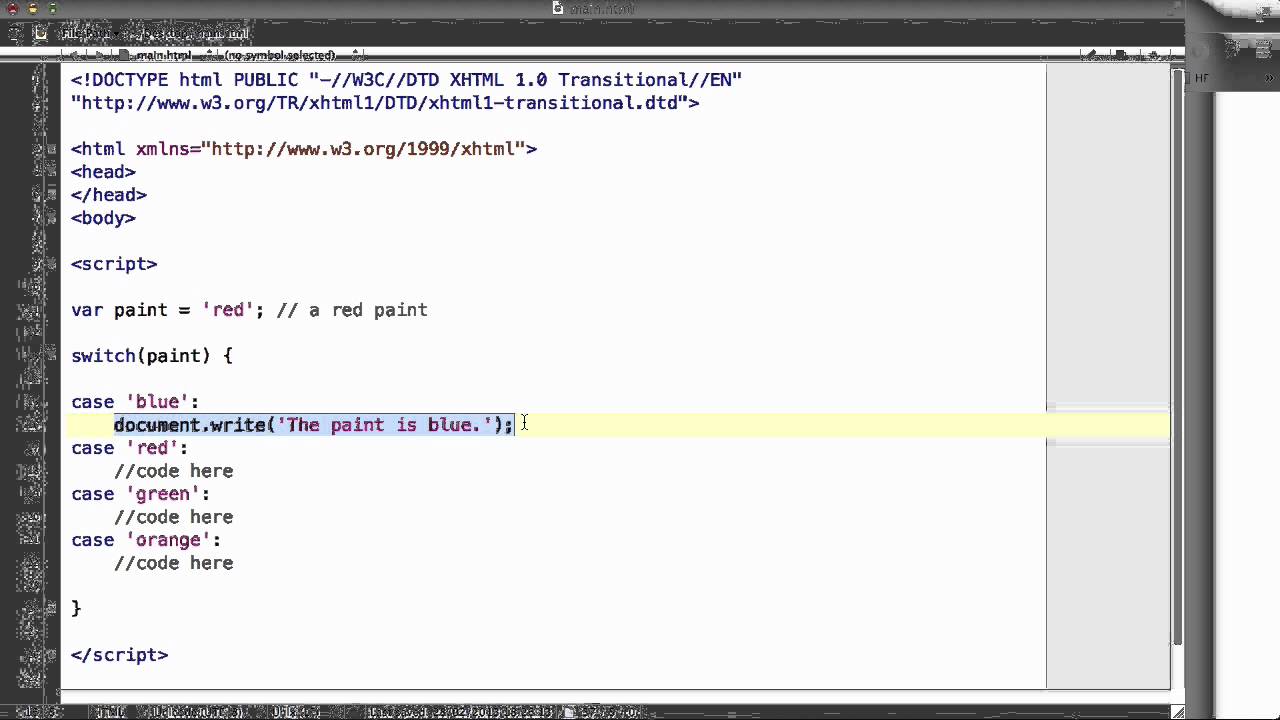Go to previous document with back arrow
The width and height of the screenshot is (1280, 720).
(x=75, y=55)
